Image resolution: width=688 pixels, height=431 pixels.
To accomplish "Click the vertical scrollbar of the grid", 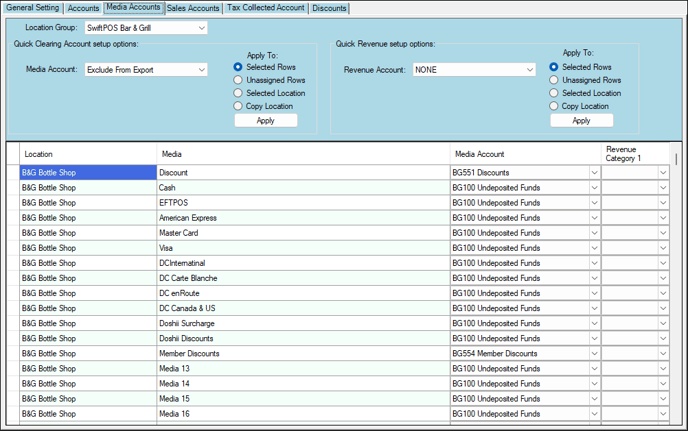I will tap(679, 290).
